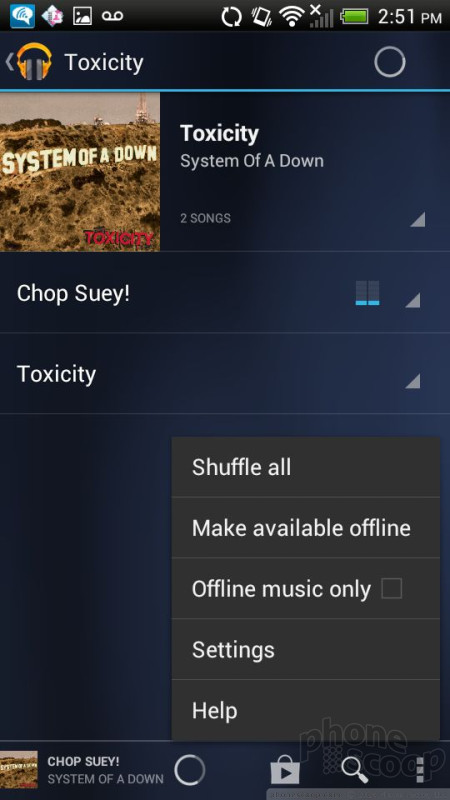Open Chop Suey! song options triangle

tap(412, 300)
